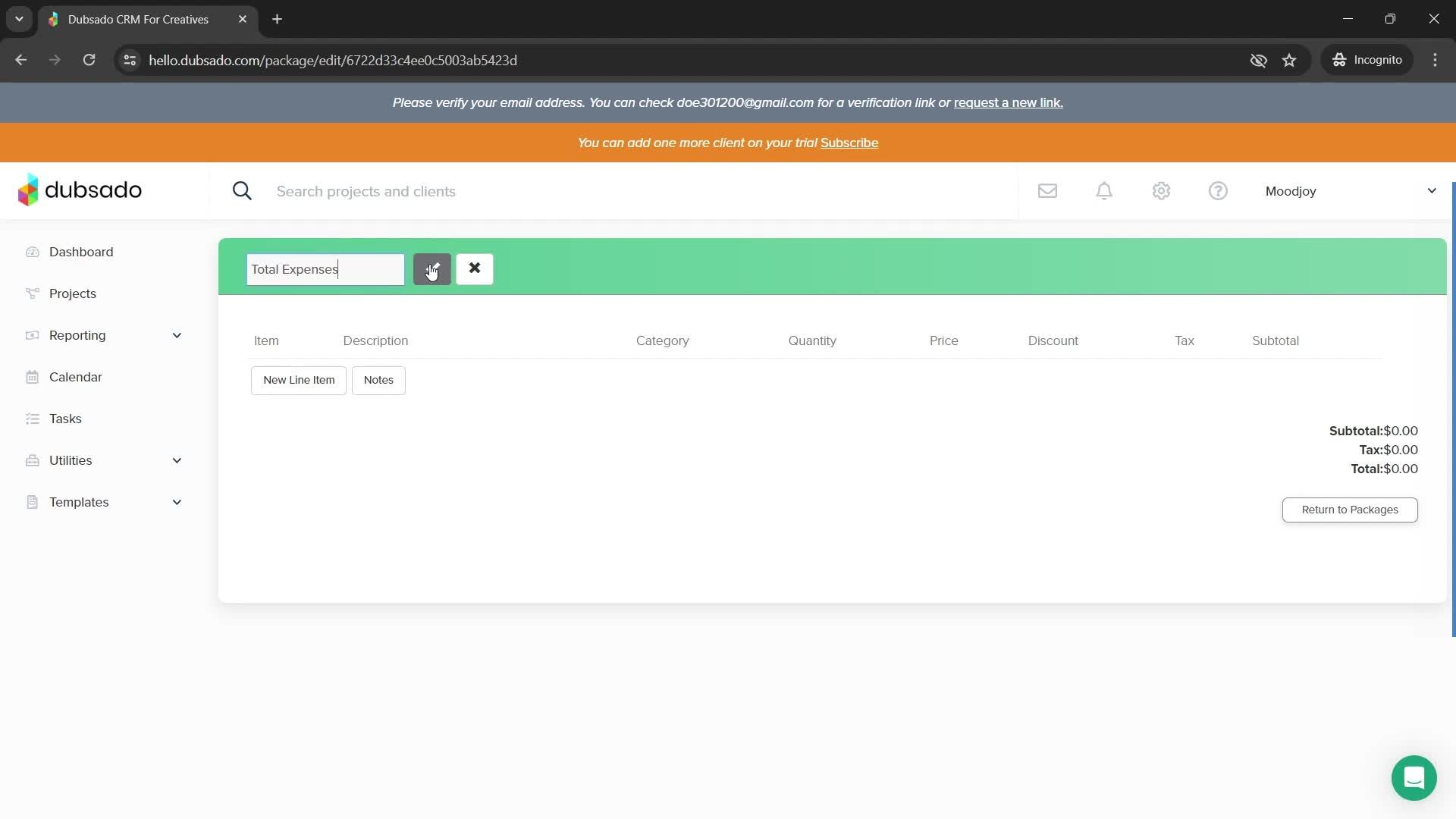The image size is (1456, 819).
Task: Click the Incognito profile button
Action: coord(1367,60)
